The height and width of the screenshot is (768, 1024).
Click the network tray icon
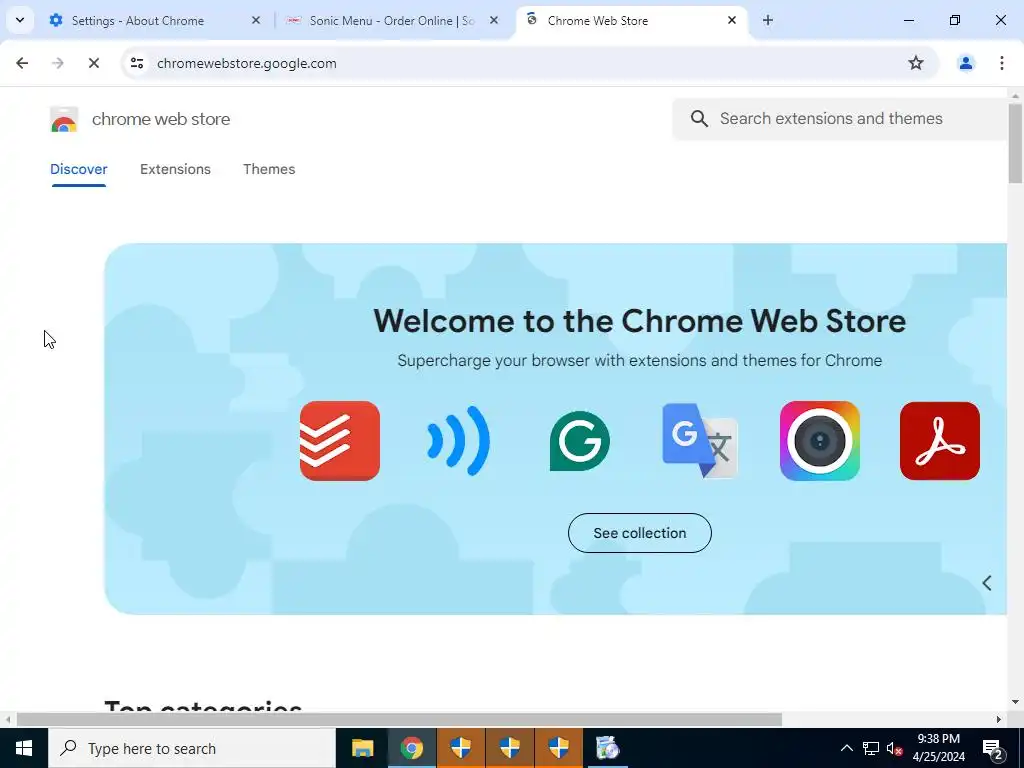tap(871, 748)
